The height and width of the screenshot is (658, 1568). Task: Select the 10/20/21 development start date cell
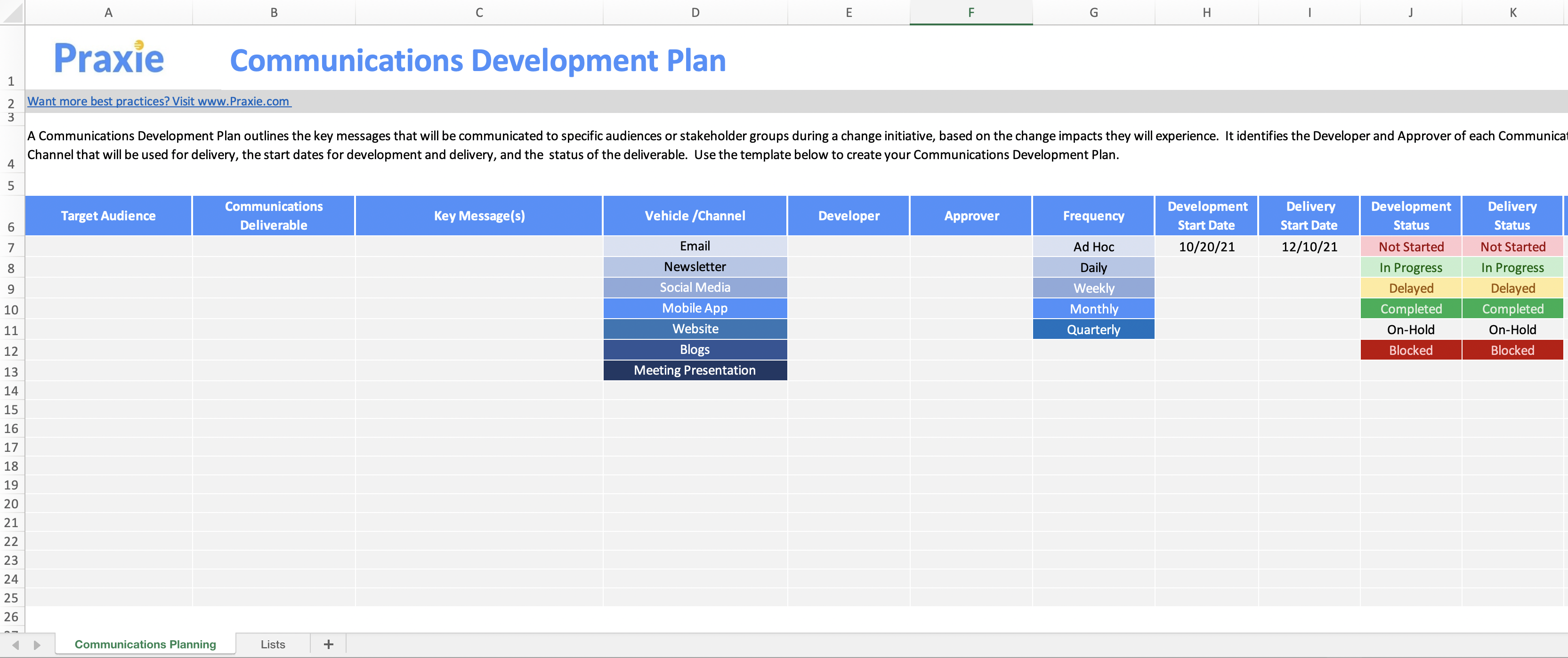click(1206, 247)
